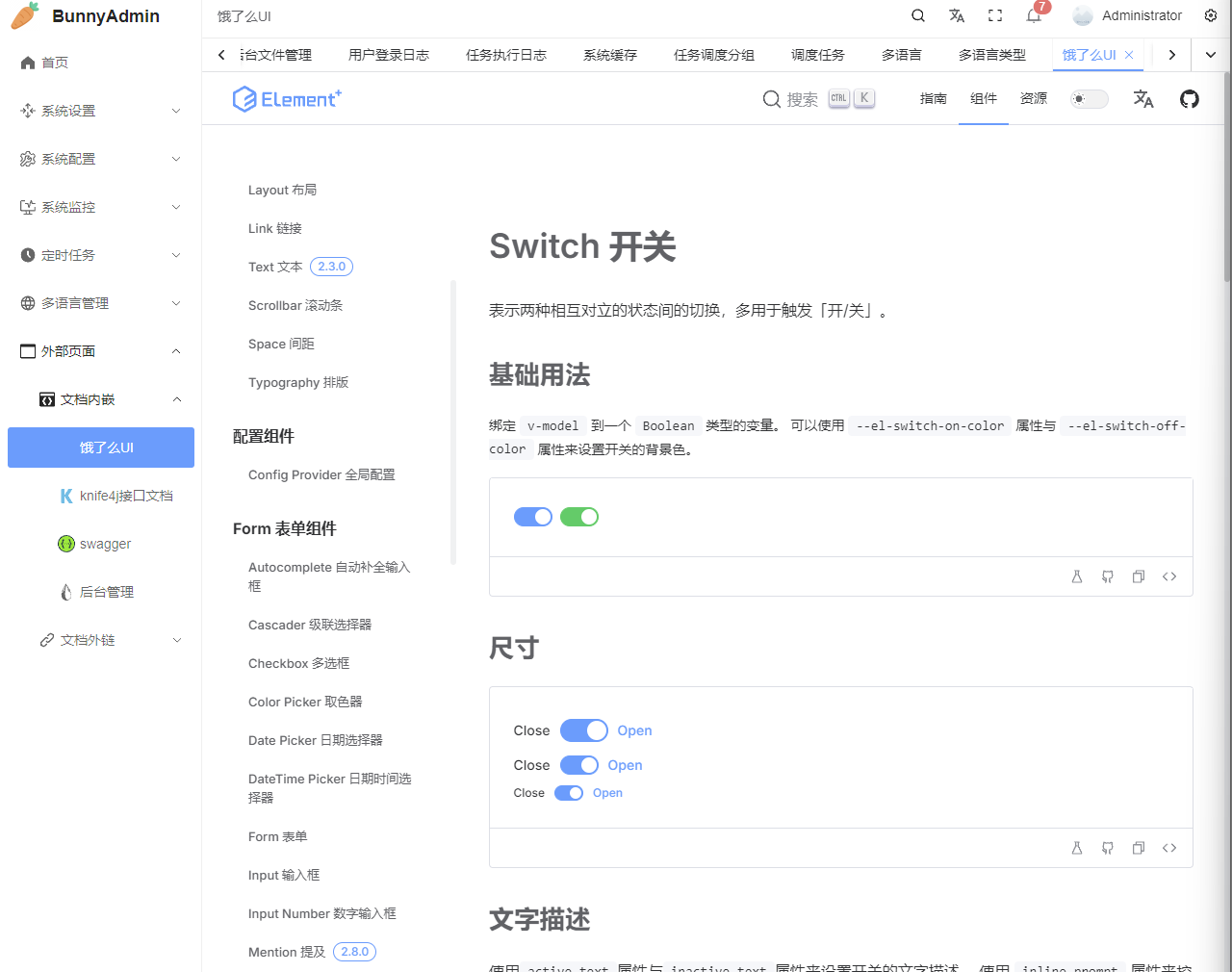Viewport: 1232px width, 972px height.
Task: Click the language translate icon in header
Action: (957, 15)
